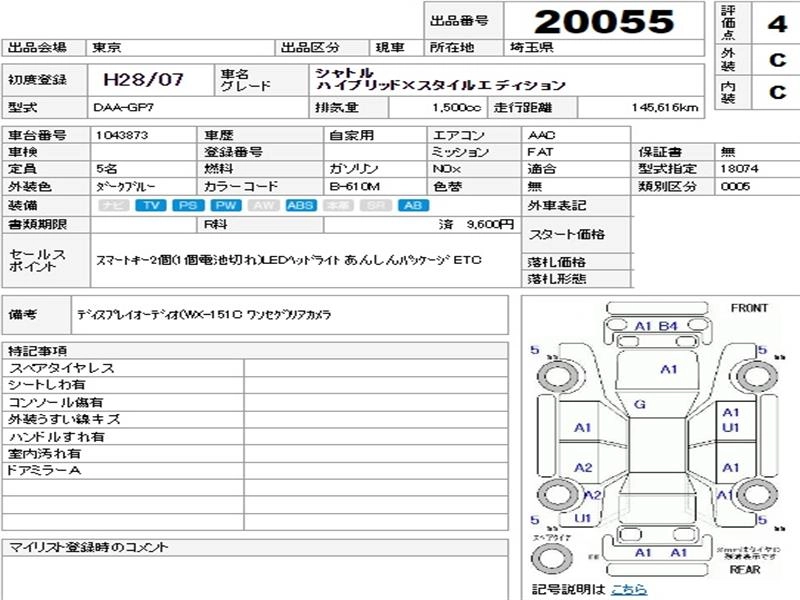This screenshot has height=600, width=800.
Task: Click the fuel type ガソリン
Action: click(x=354, y=169)
